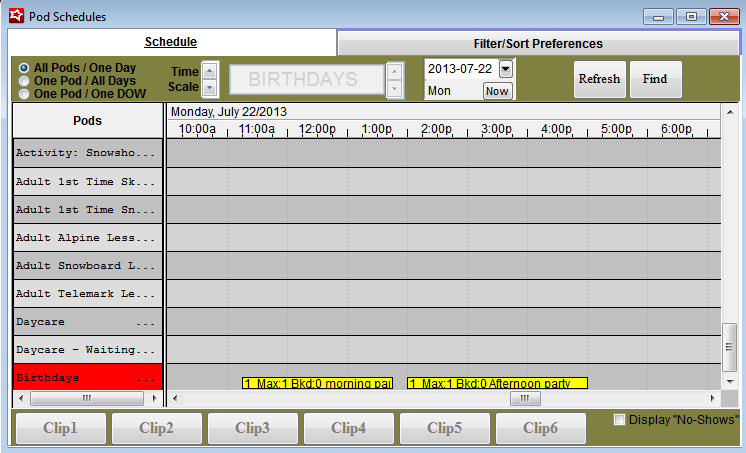Click the Clip4 button
This screenshot has height=453, width=746.
pos(349,428)
